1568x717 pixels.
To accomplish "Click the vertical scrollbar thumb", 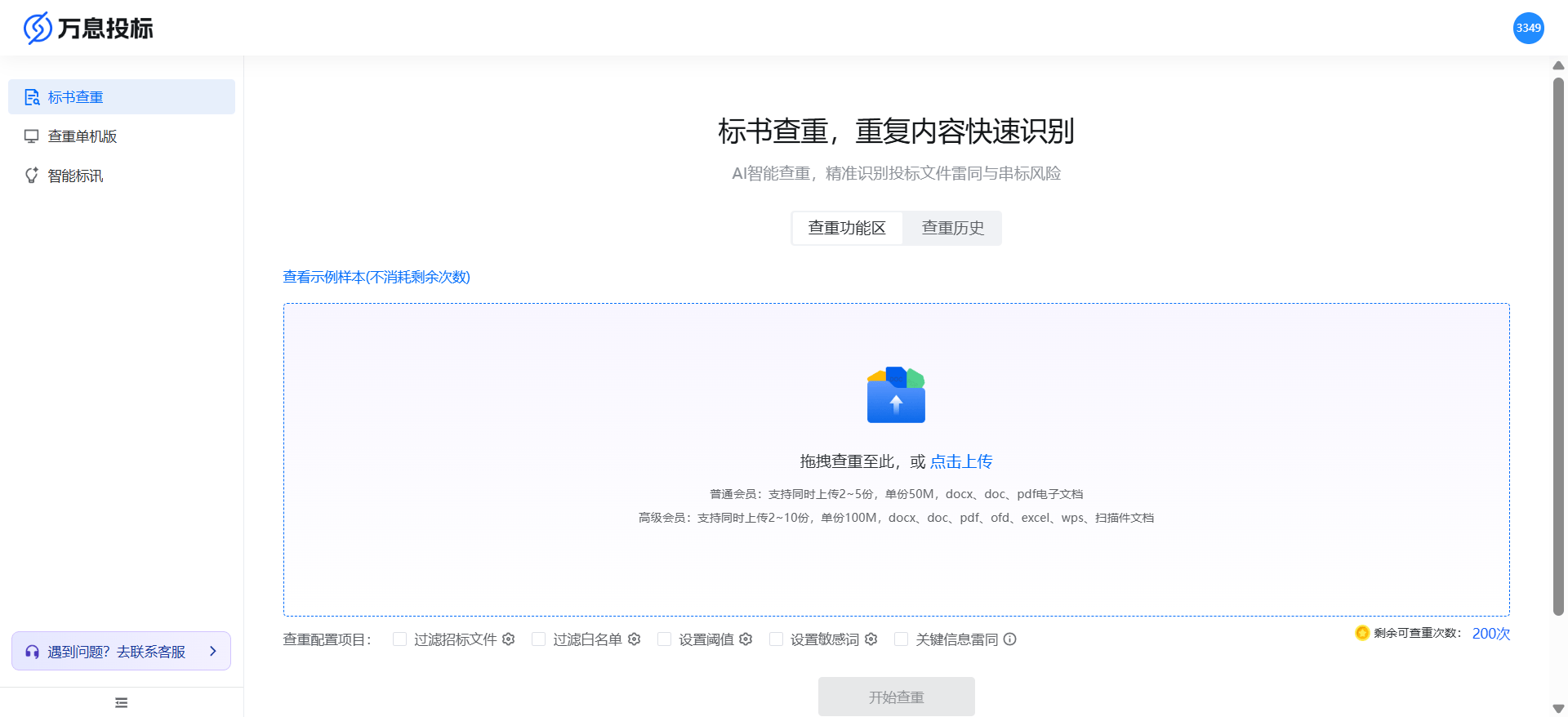I will (x=1558, y=346).
